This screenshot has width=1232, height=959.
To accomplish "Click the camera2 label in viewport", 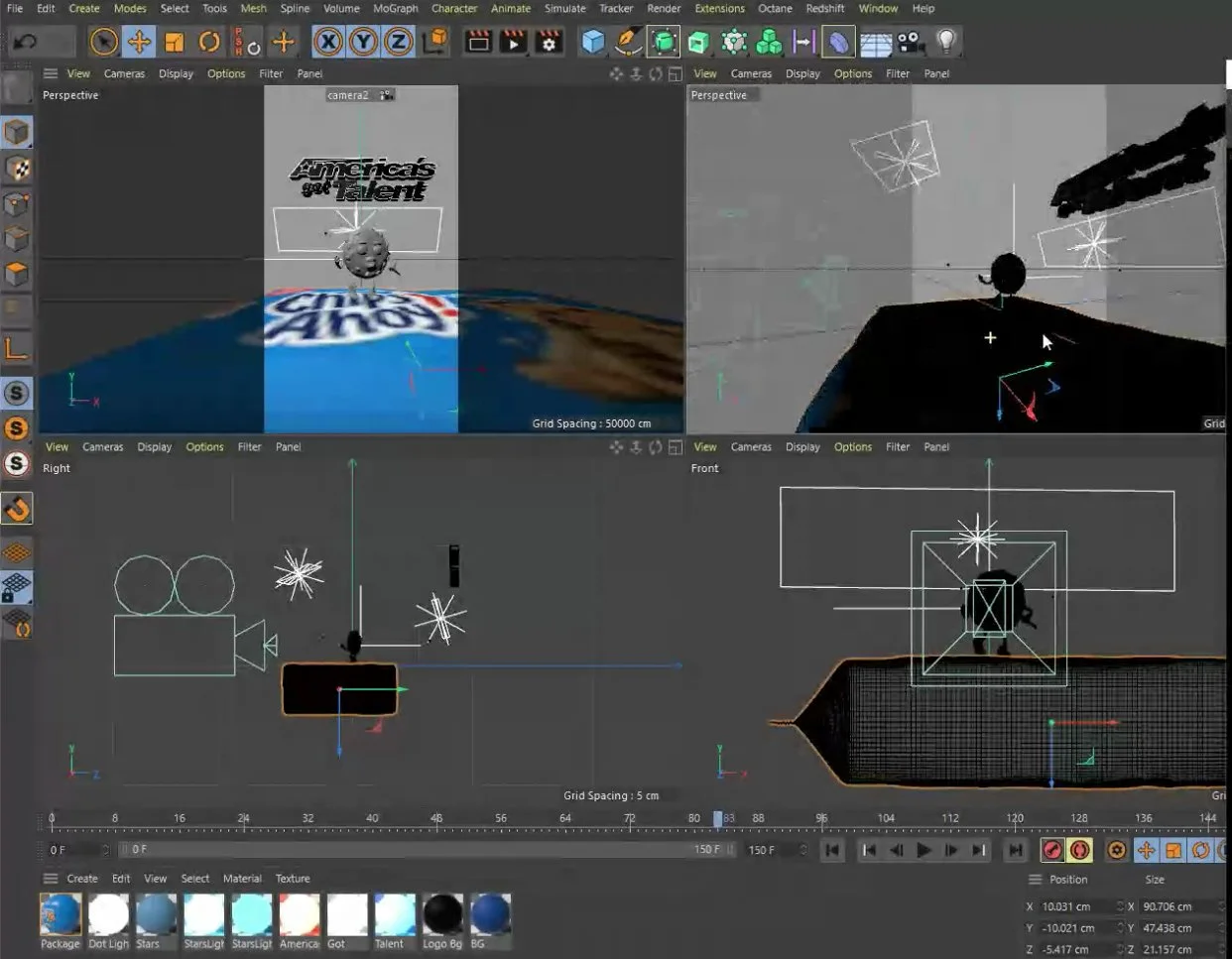I will click(x=348, y=95).
